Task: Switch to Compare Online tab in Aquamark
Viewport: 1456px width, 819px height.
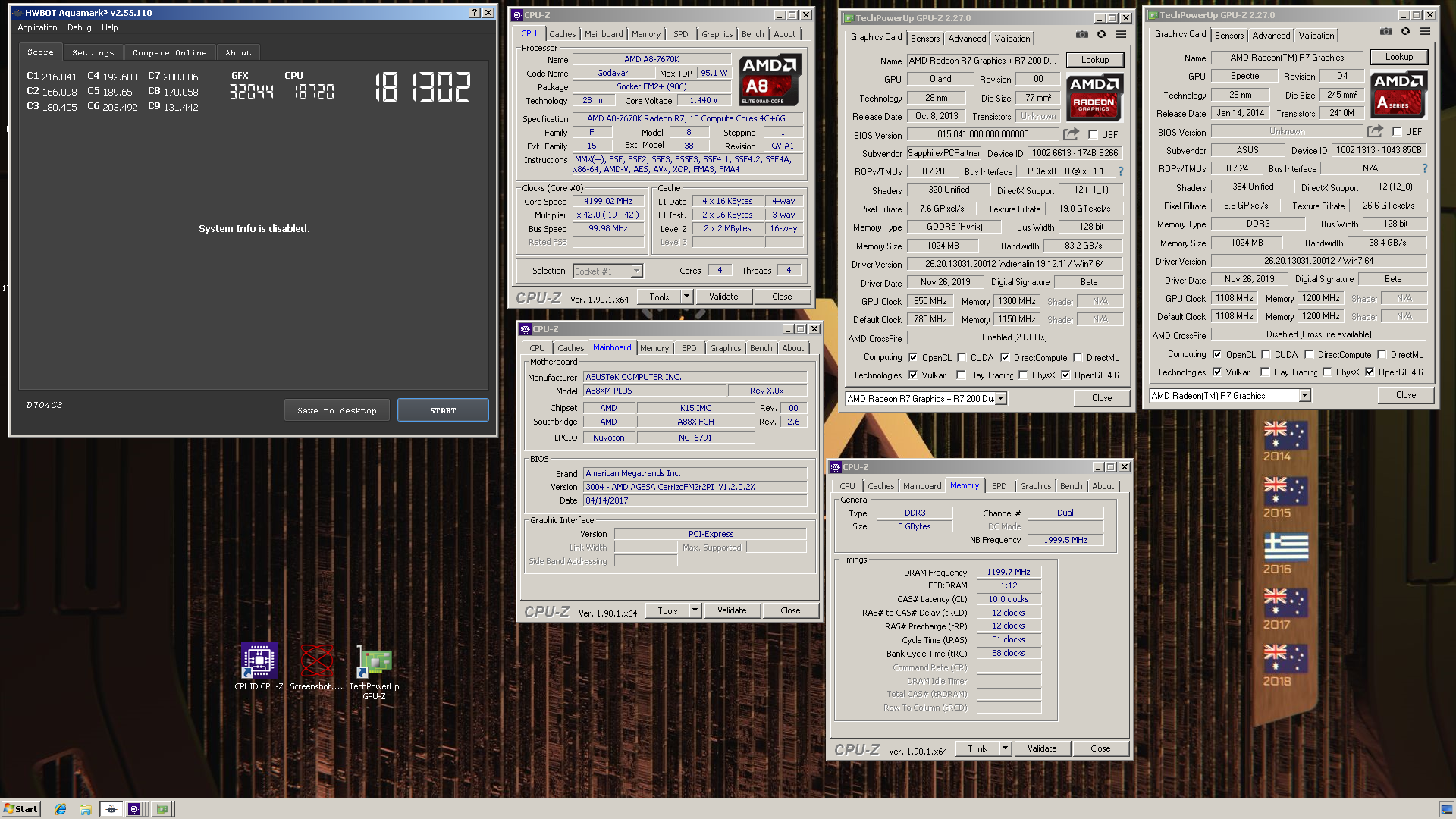Action: (x=169, y=53)
